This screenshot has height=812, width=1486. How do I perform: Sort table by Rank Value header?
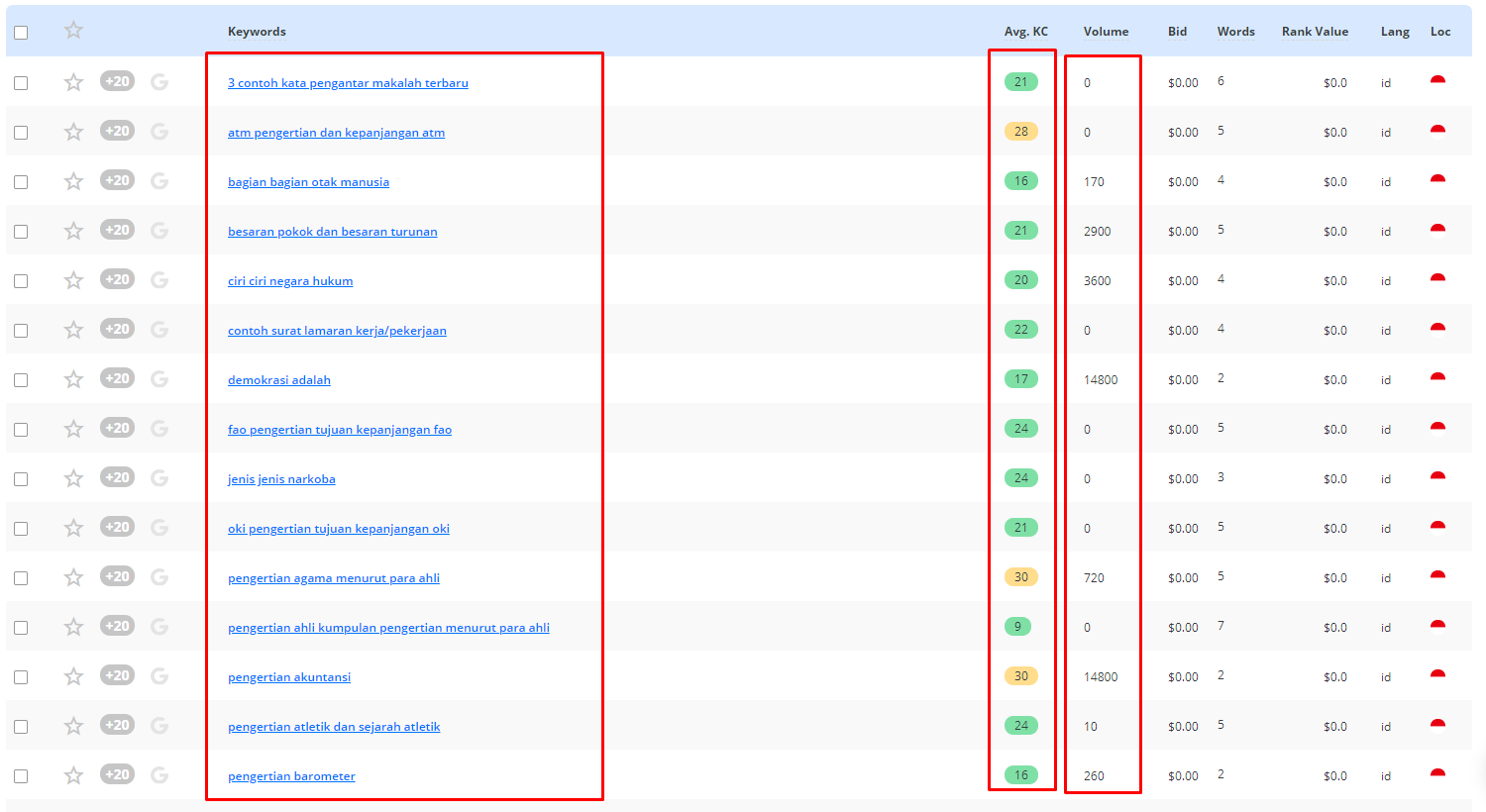pos(1315,32)
